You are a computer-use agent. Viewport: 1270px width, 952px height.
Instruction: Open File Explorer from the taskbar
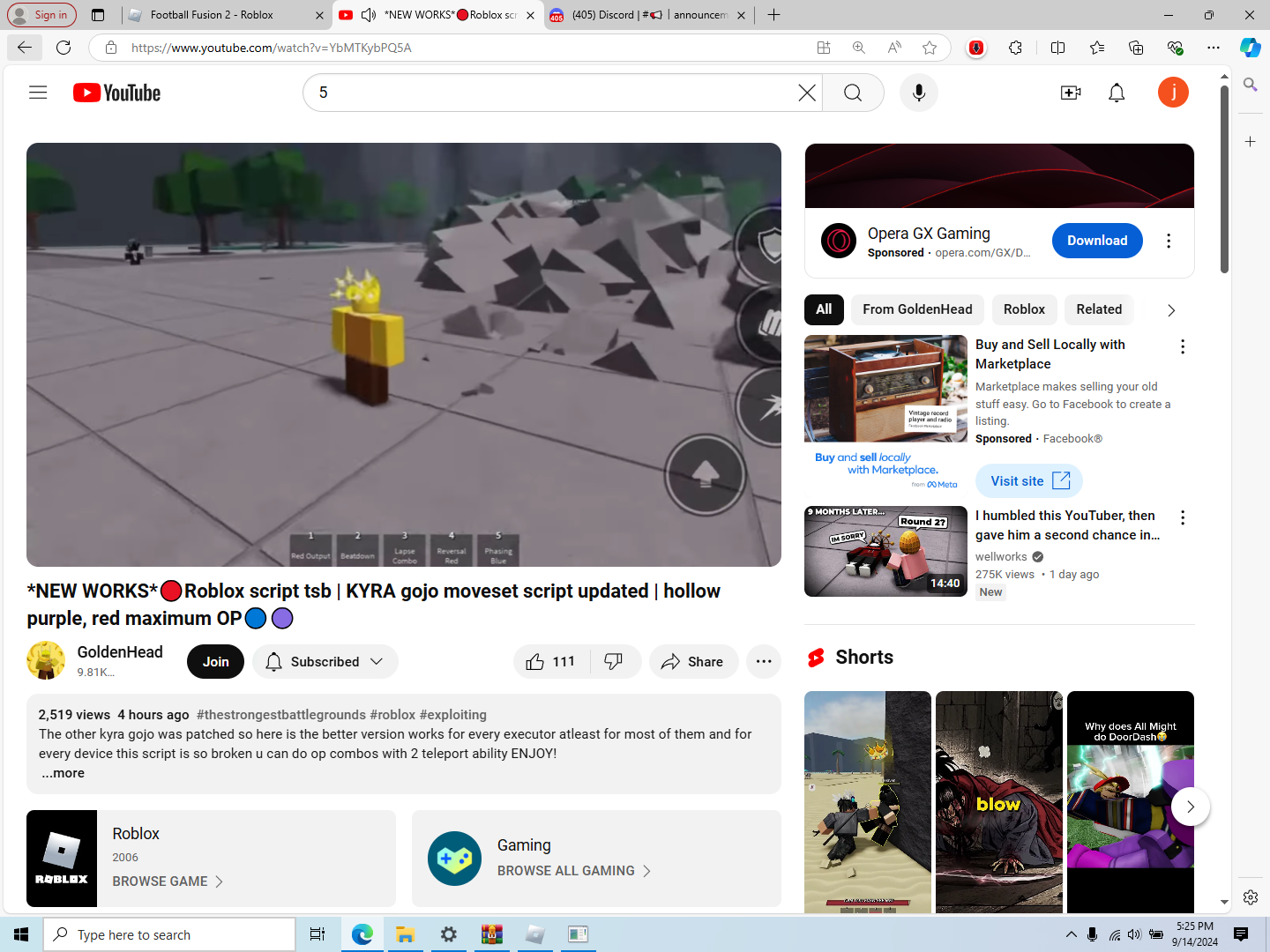click(405, 934)
